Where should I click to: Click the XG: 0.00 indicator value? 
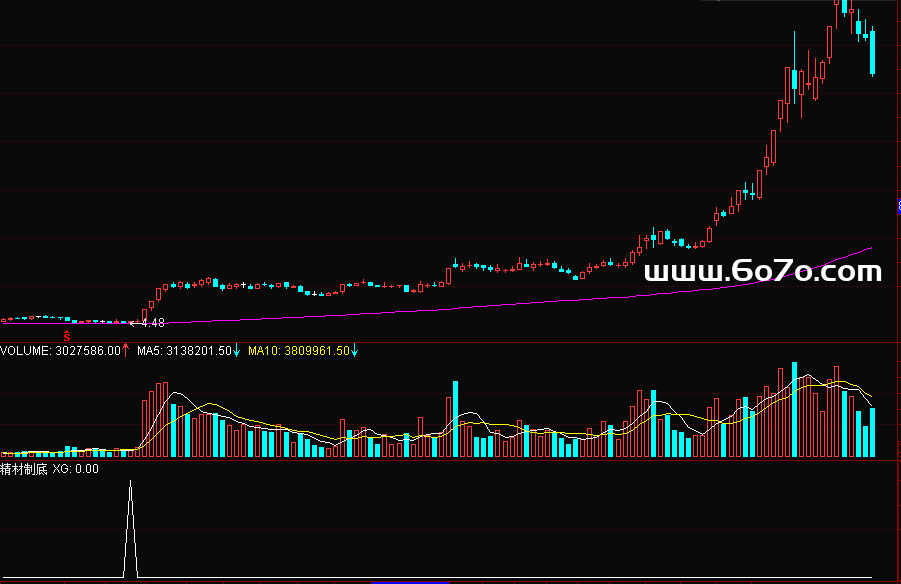pos(76,469)
